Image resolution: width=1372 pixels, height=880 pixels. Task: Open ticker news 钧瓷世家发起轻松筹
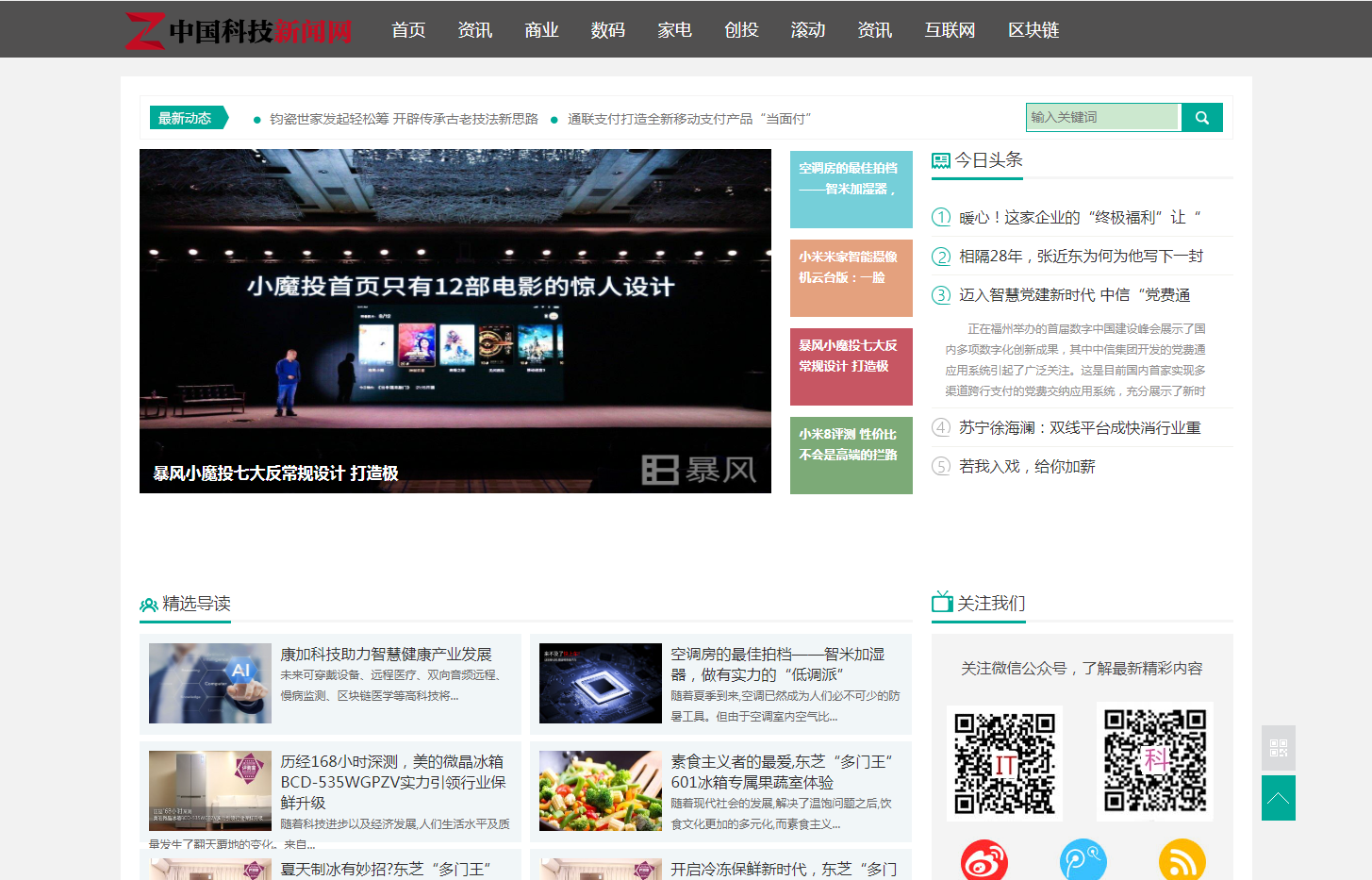click(404, 119)
